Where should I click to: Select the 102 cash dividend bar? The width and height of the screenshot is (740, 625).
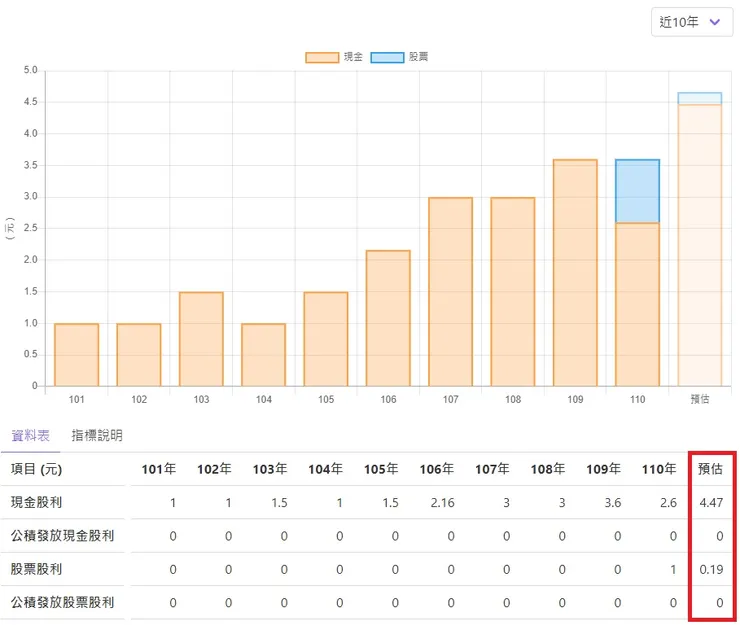[x=139, y=355]
